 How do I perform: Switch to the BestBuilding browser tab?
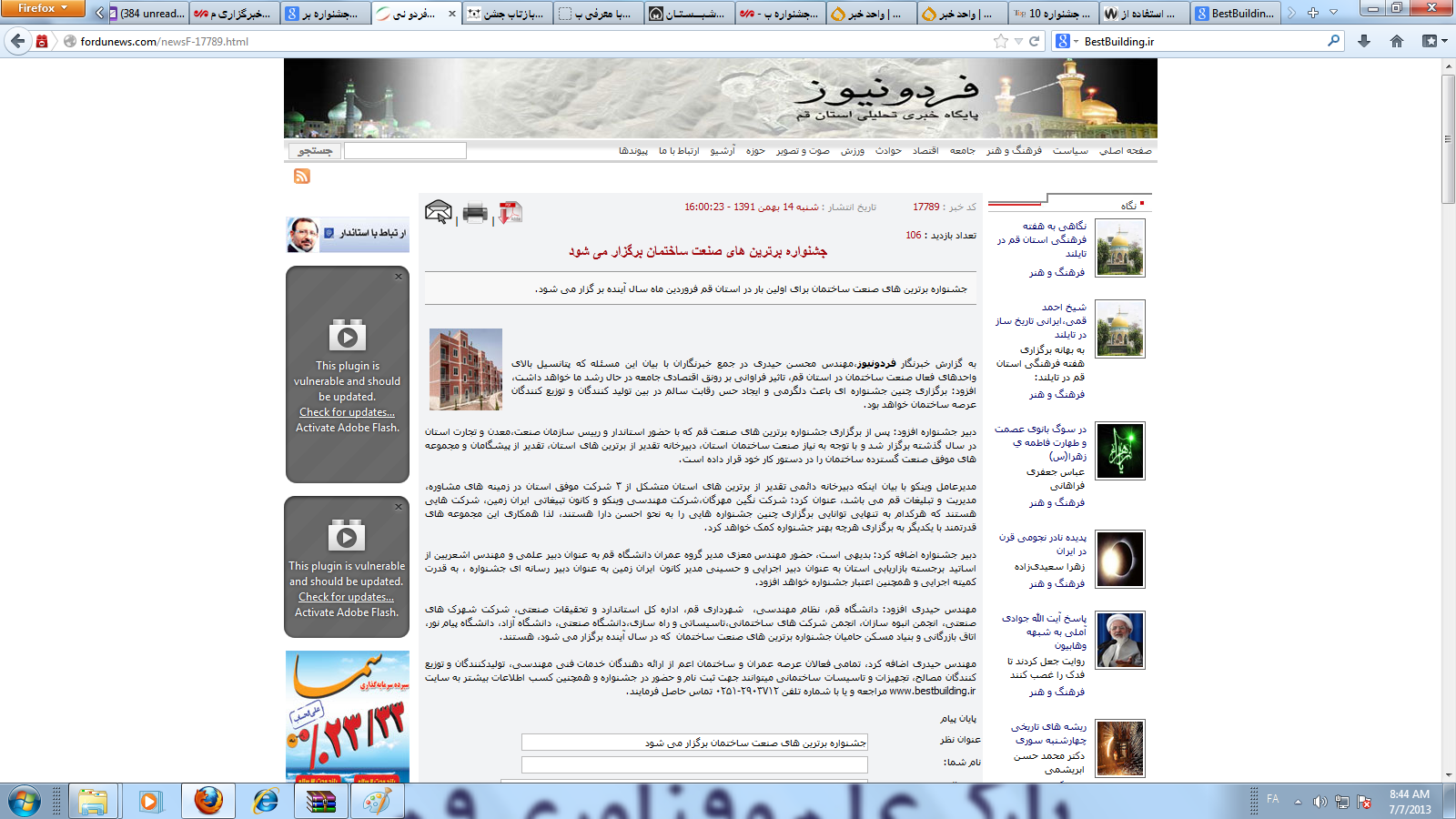coord(1235,14)
